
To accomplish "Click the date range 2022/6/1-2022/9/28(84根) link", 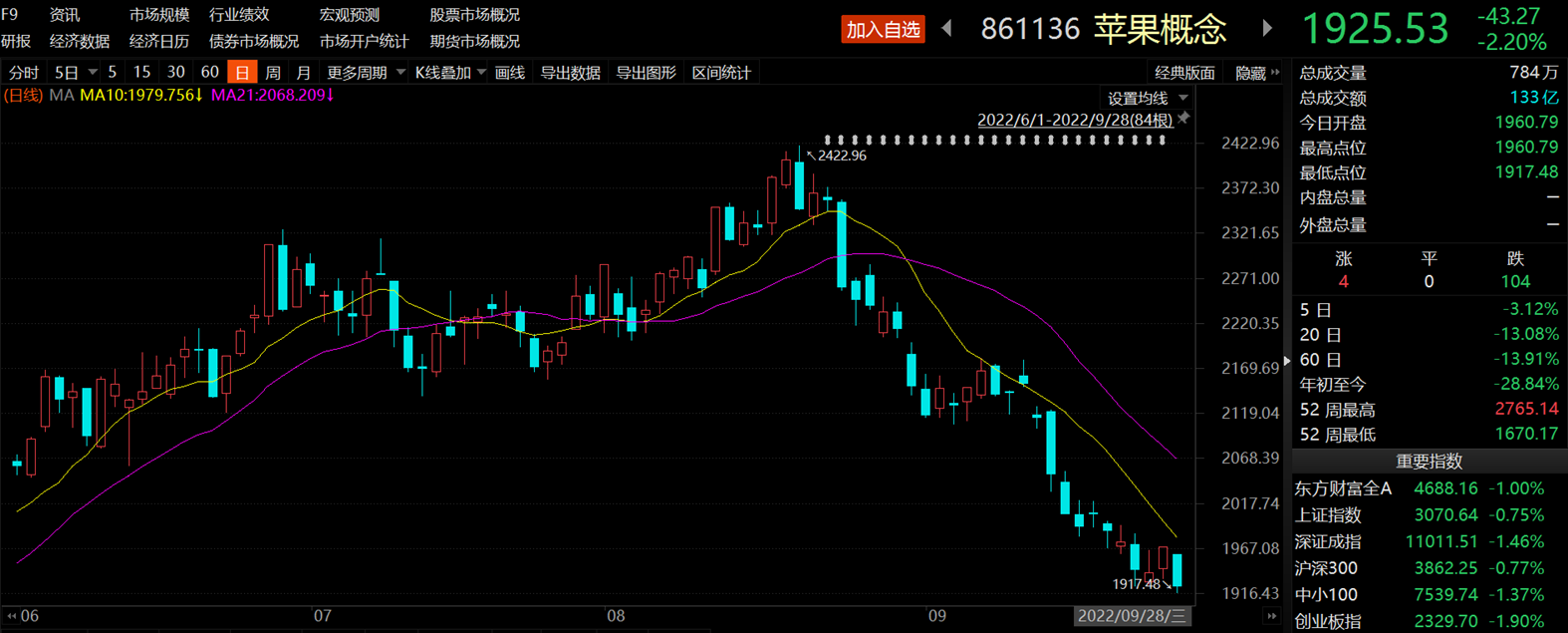I will point(1075,120).
